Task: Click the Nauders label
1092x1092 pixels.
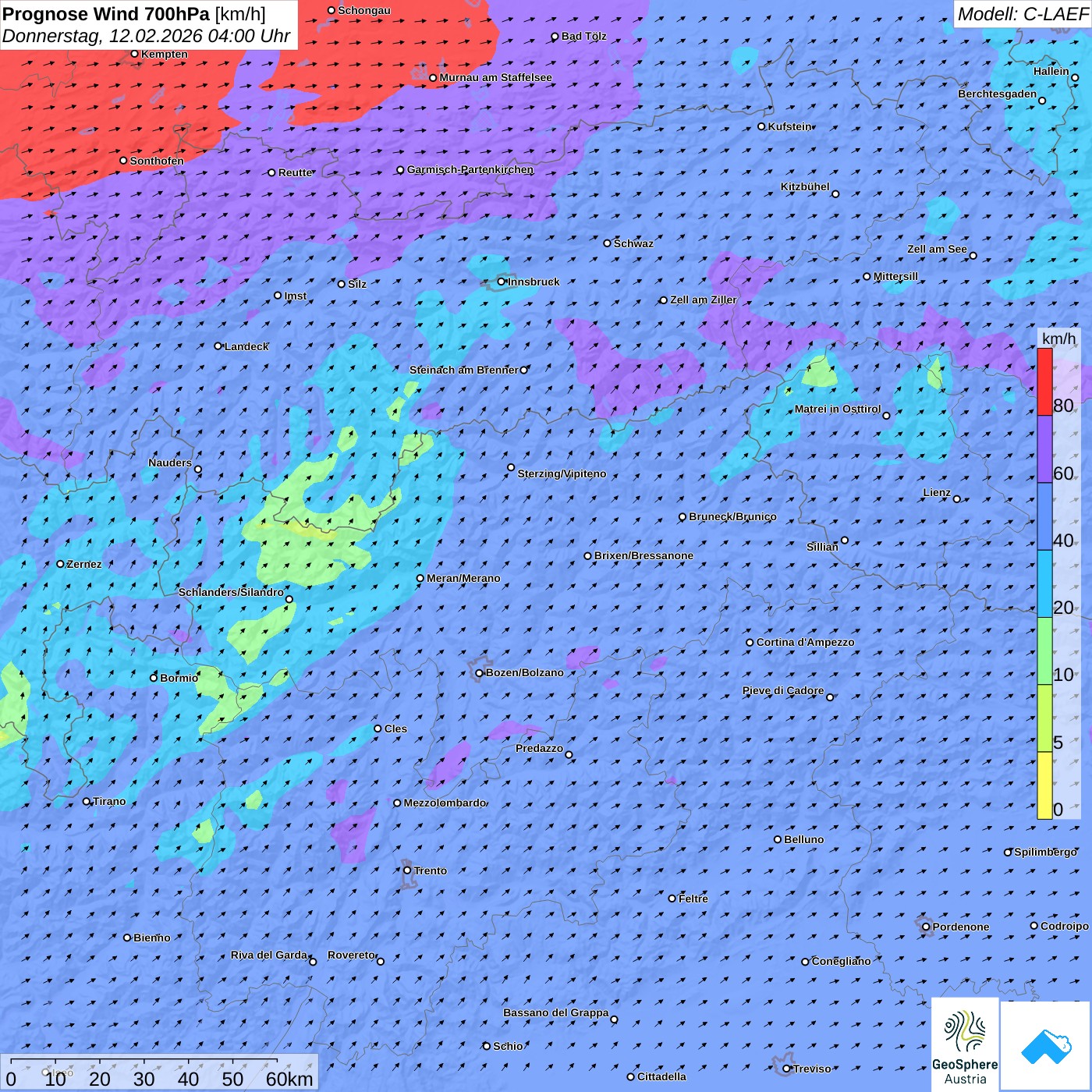Action: point(170,463)
